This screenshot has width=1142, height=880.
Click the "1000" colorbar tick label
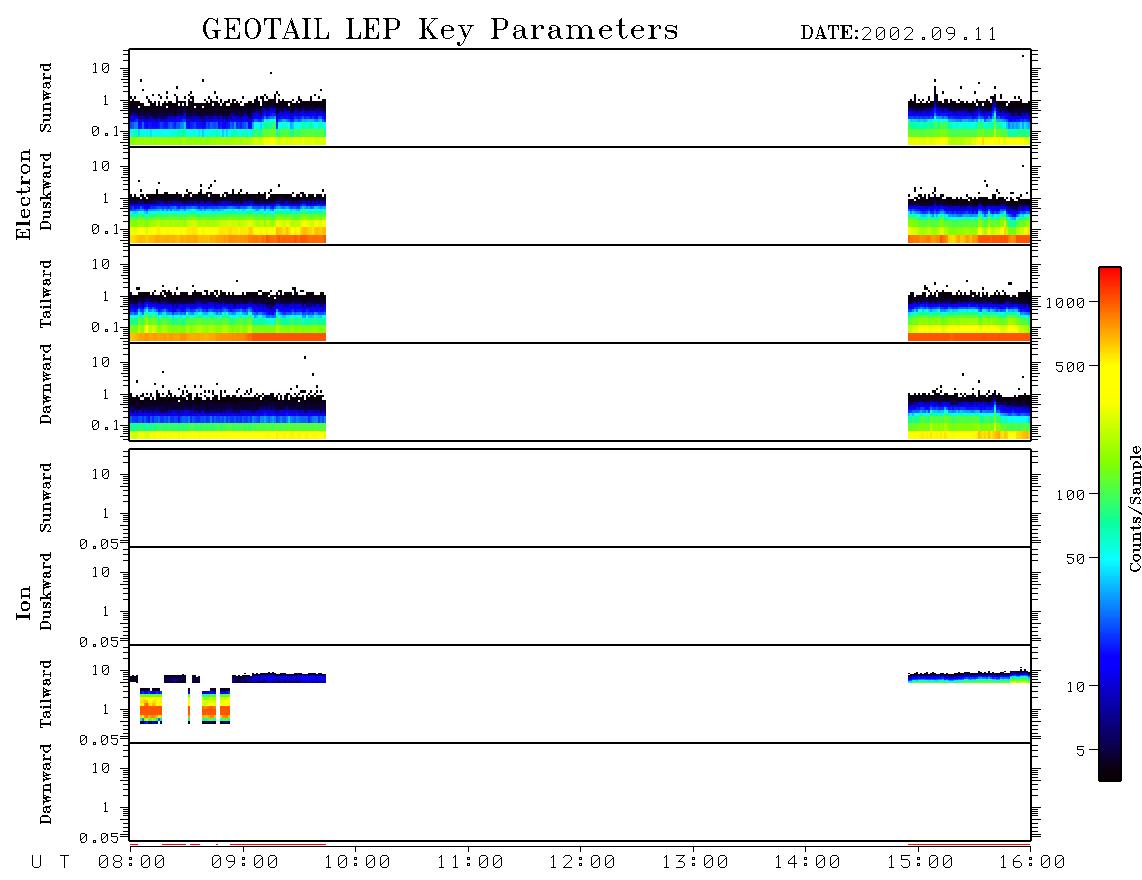coord(1065,303)
